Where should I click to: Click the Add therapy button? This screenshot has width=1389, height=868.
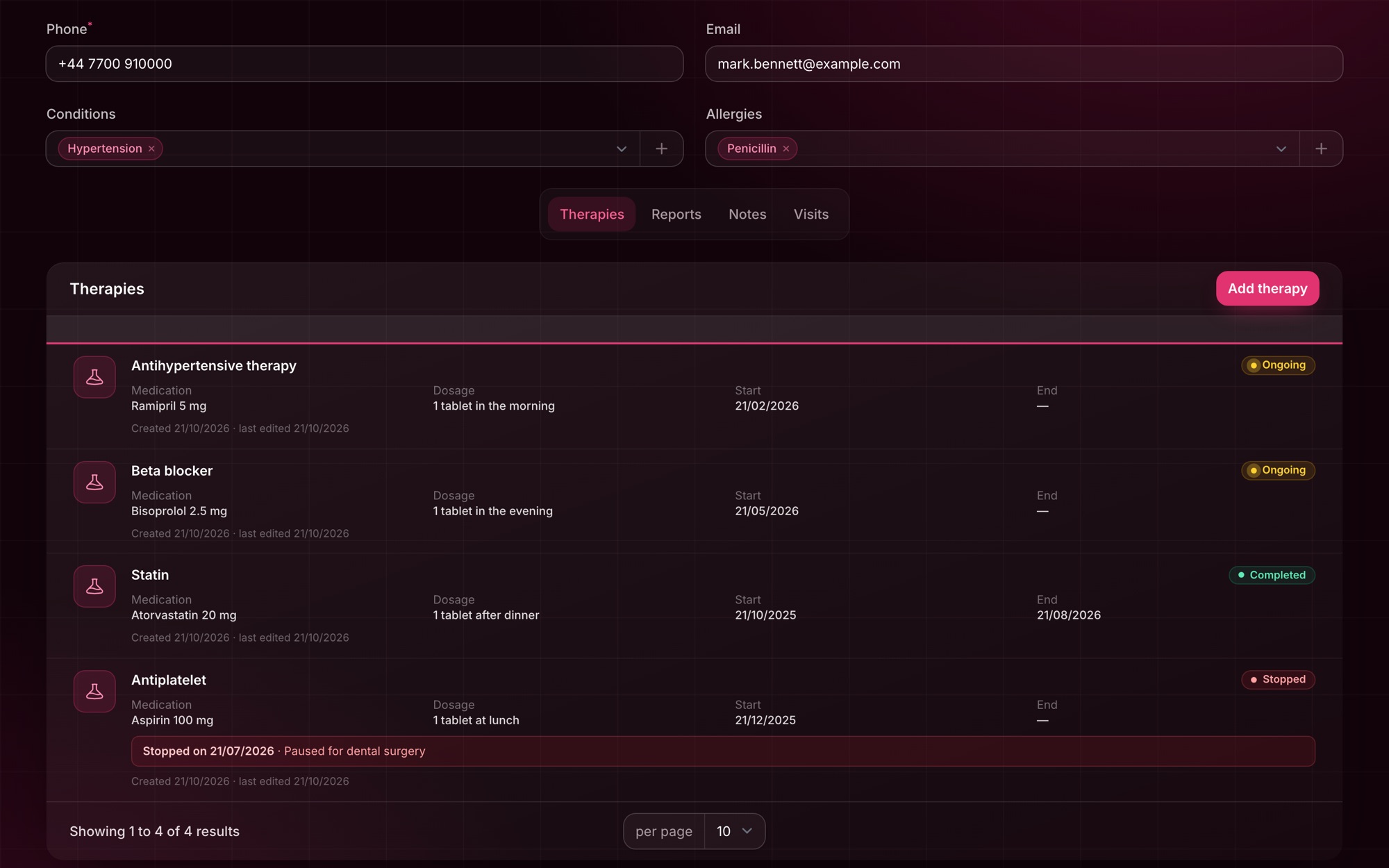[1267, 288]
